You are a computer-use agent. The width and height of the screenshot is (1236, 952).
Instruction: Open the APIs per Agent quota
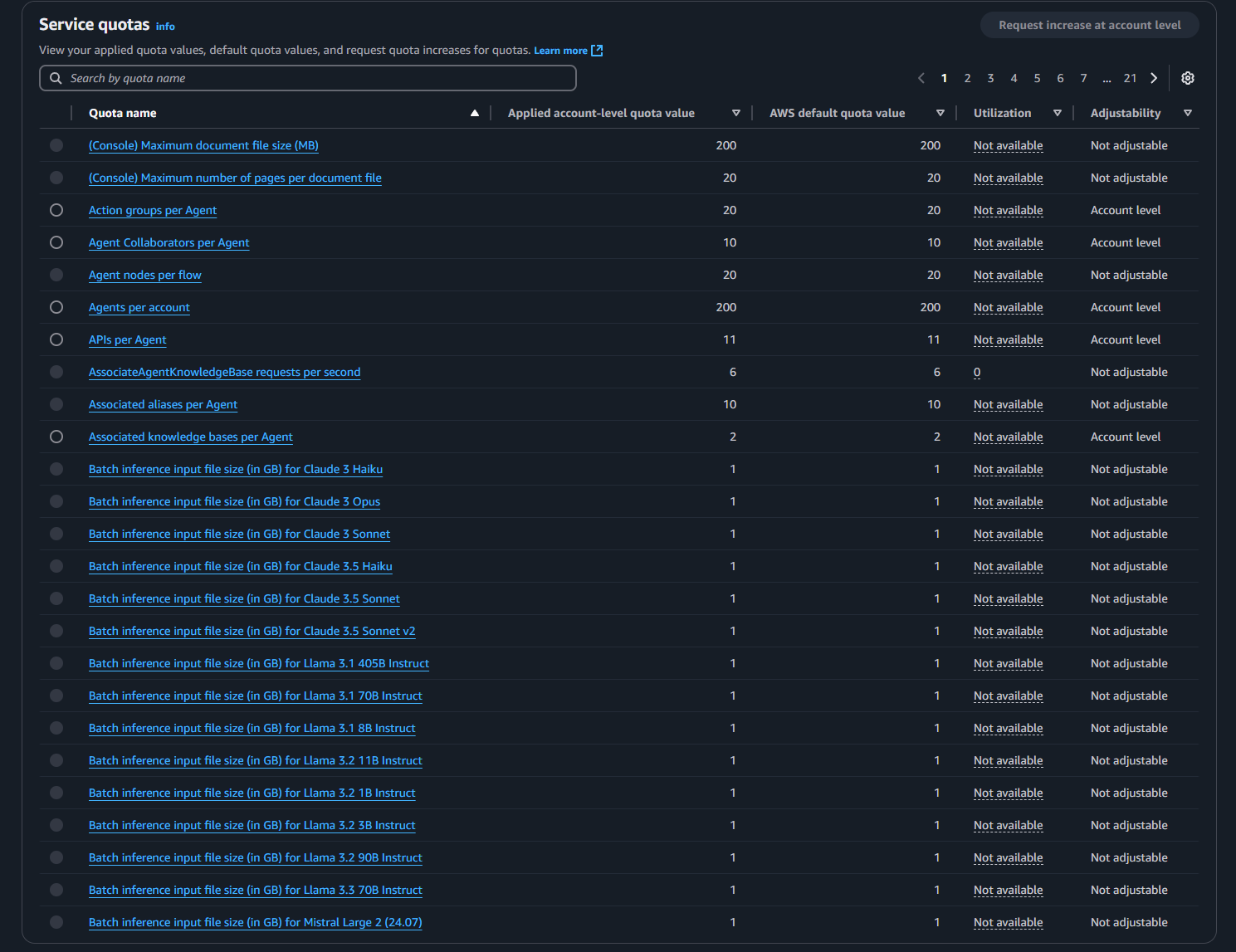[128, 339]
